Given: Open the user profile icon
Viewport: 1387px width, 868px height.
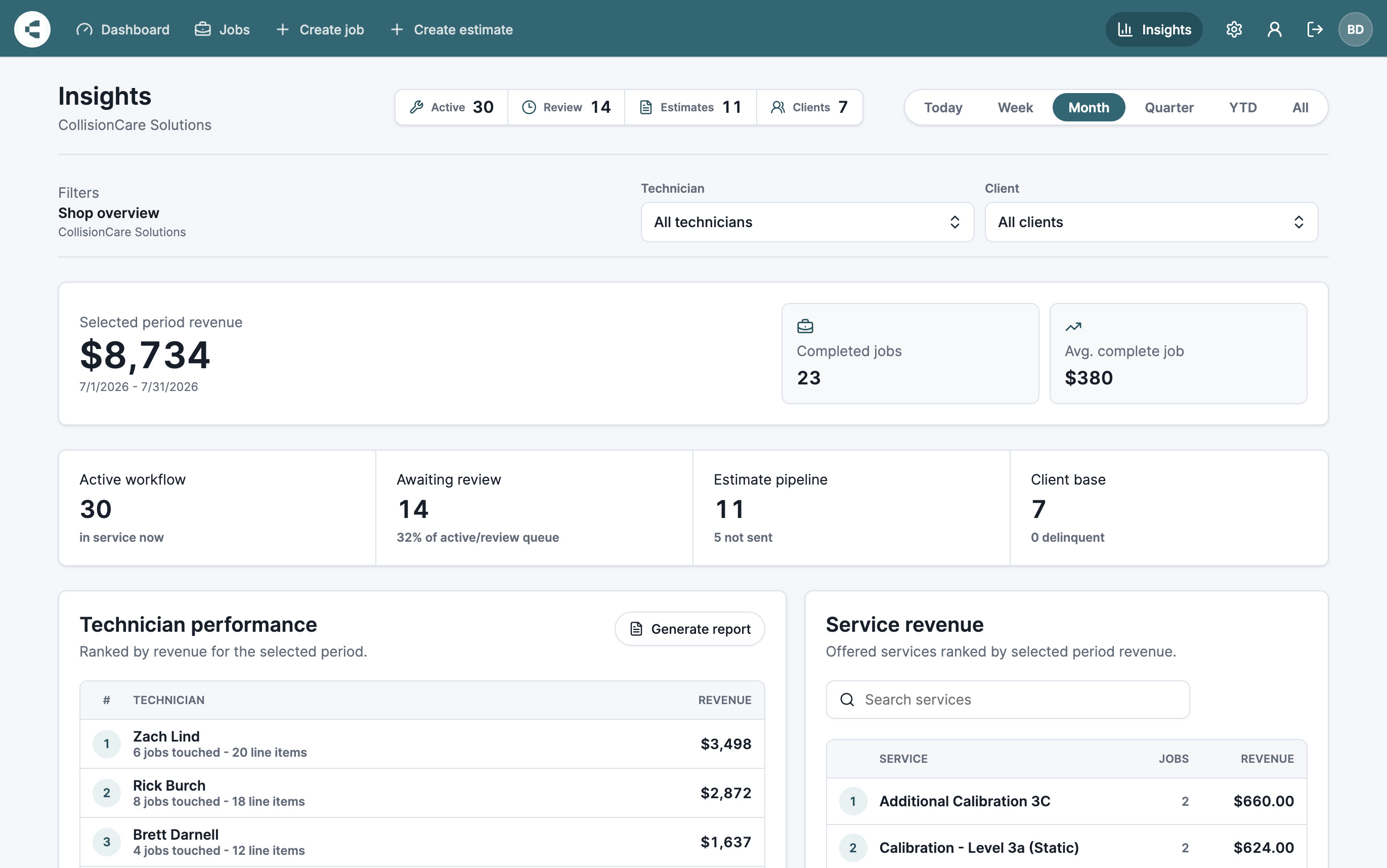Looking at the screenshot, I should tap(1275, 29).
